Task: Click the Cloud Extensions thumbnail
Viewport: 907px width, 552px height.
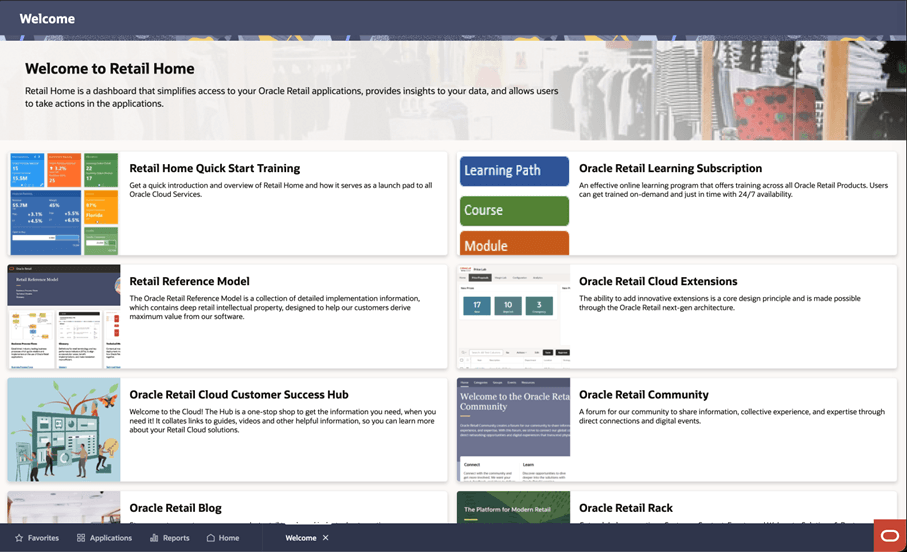Action: tap(514, 317)
